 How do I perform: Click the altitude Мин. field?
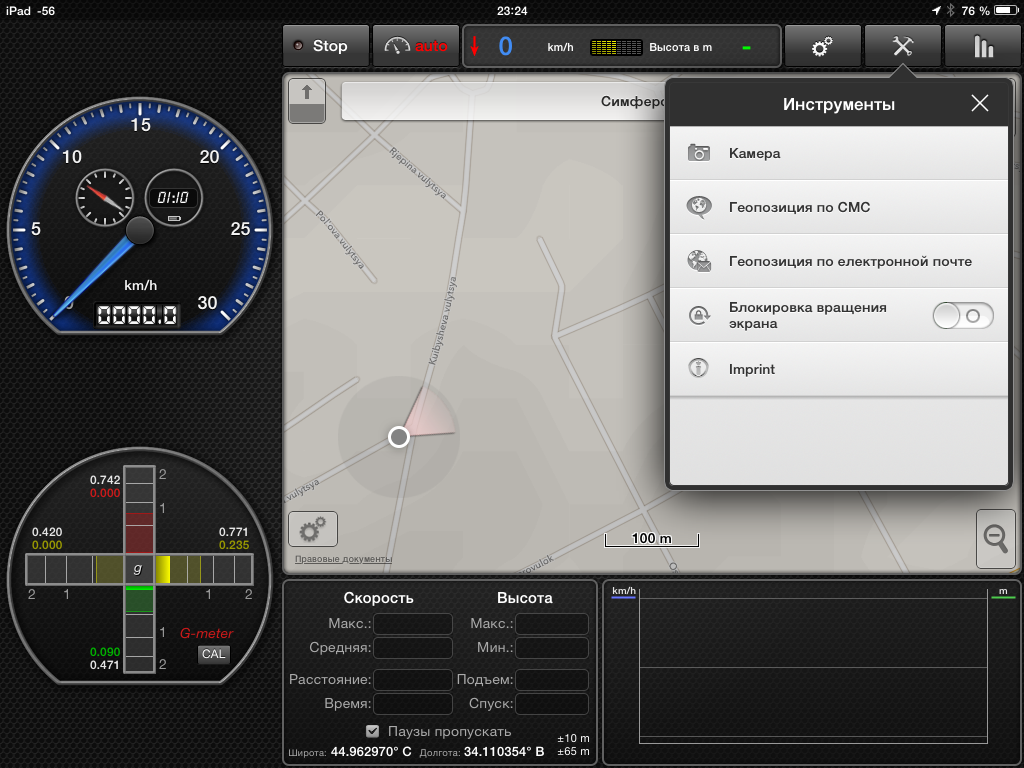click(x=552, y=648)
